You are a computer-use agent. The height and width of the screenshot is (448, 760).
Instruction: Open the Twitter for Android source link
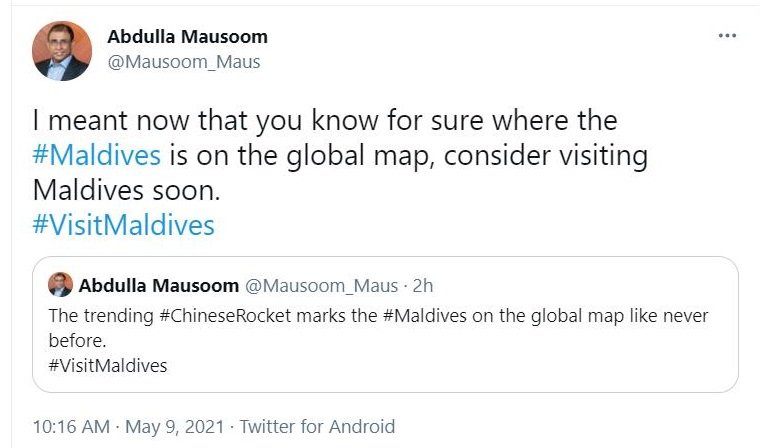coord(317,427)
